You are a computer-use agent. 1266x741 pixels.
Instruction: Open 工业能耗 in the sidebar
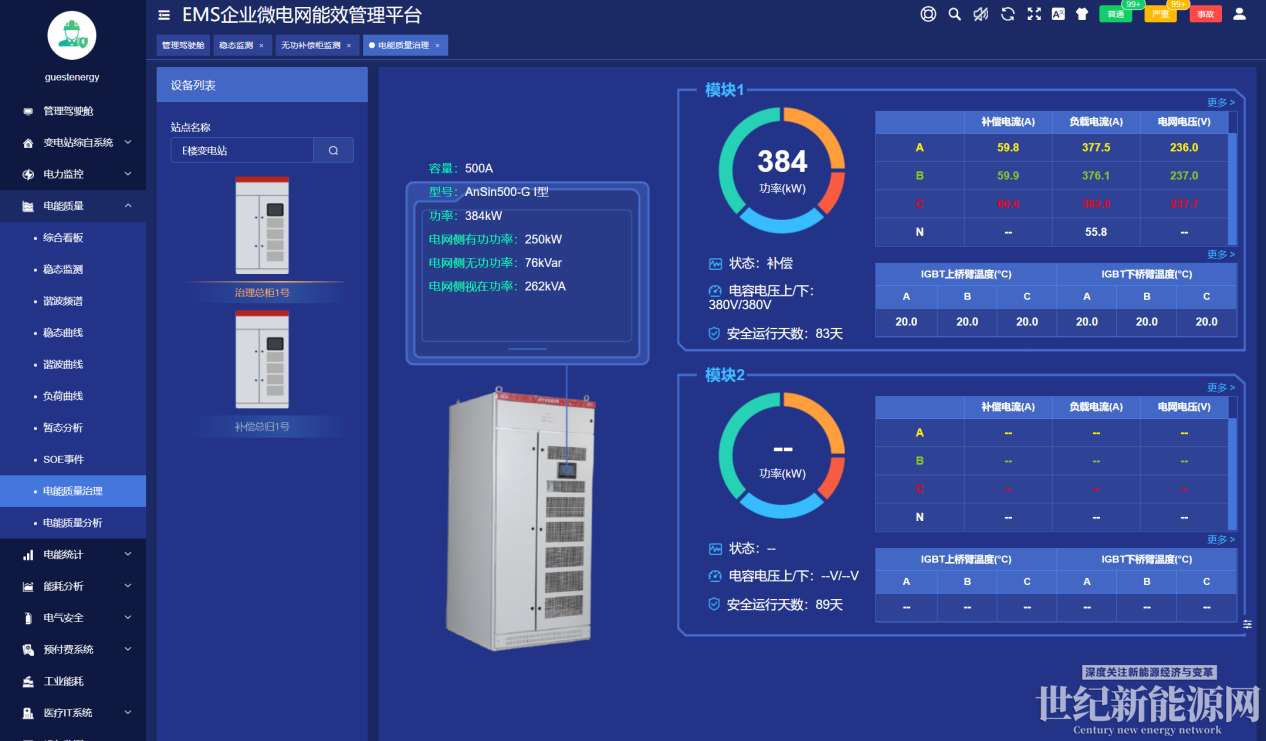73,681
